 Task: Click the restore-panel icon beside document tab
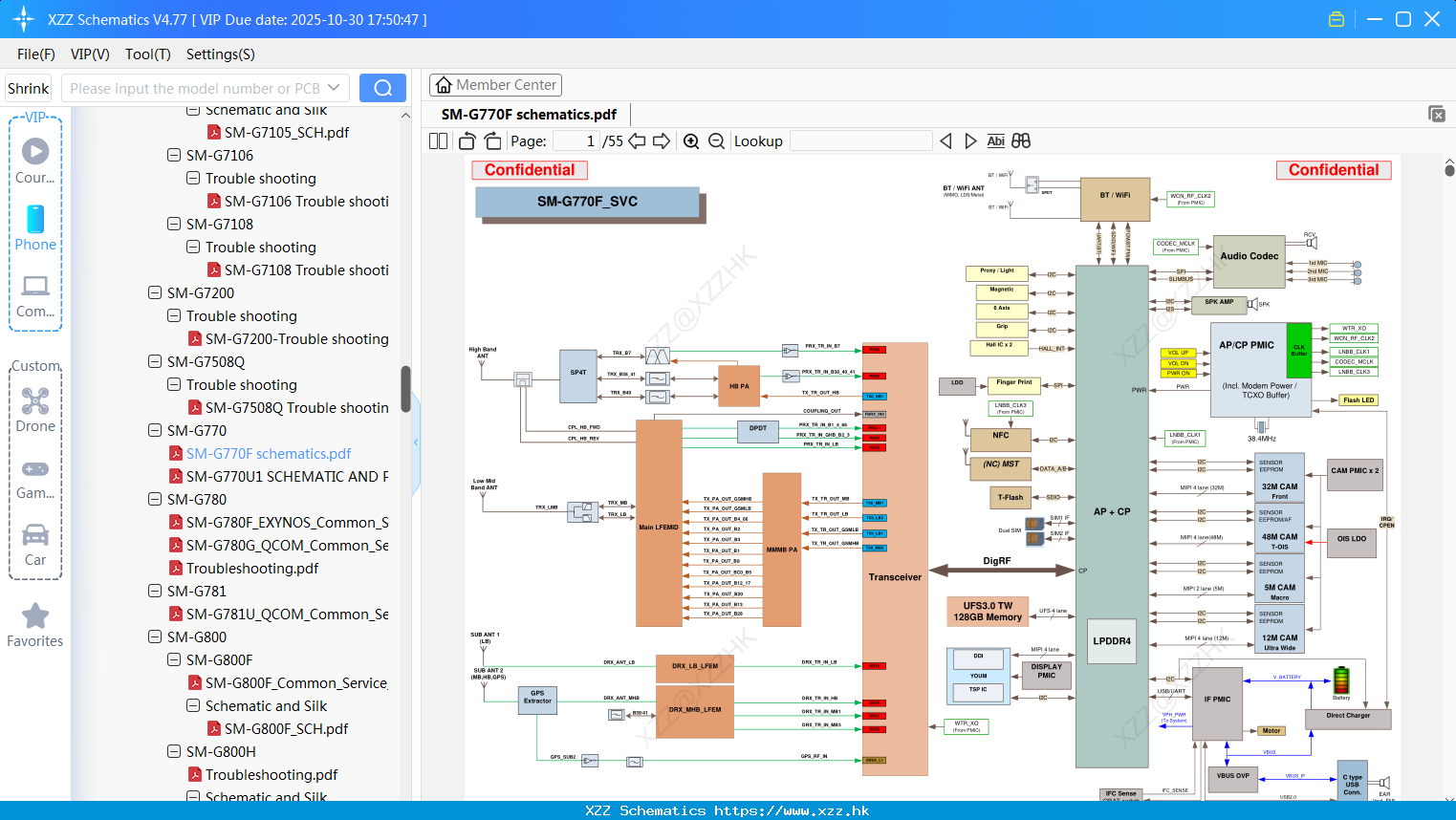(1437, 114)
